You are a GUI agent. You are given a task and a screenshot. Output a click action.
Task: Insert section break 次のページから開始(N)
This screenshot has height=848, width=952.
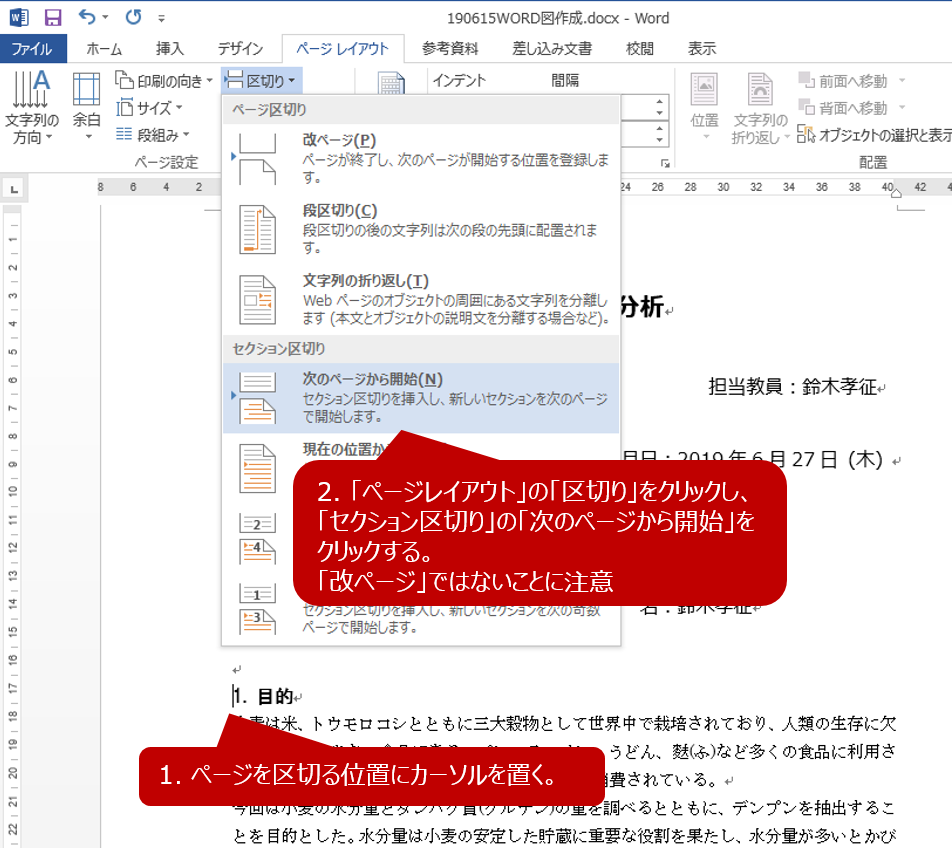coord(420,397)
